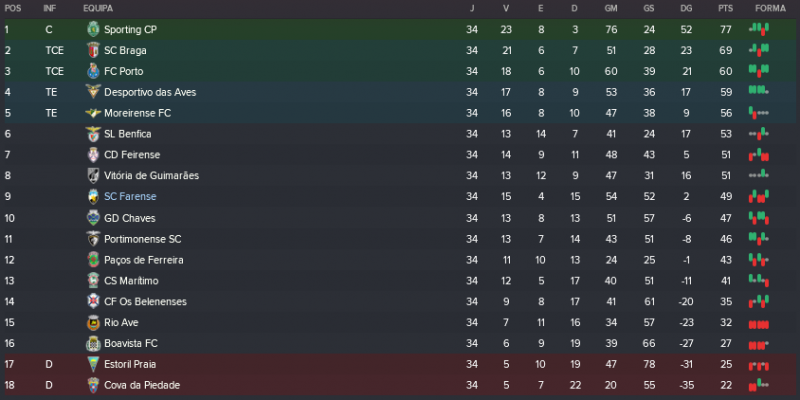Click the DG goal difference header
This screenshot has height=400, width=800.
tap(685, 8)
